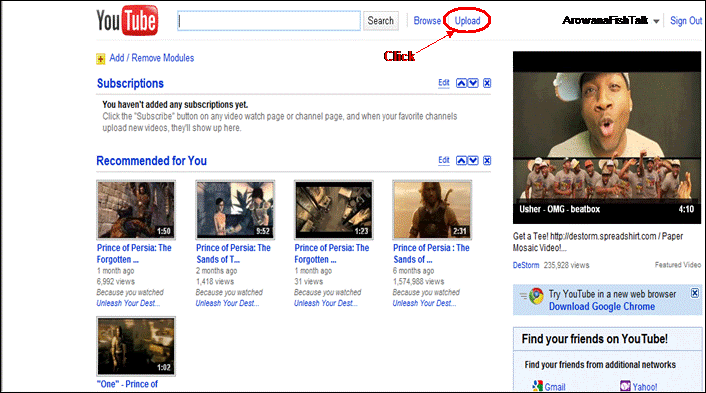Open Add / Remove Modules link
The width and height of the screenshot is (706, 393).
151,58
